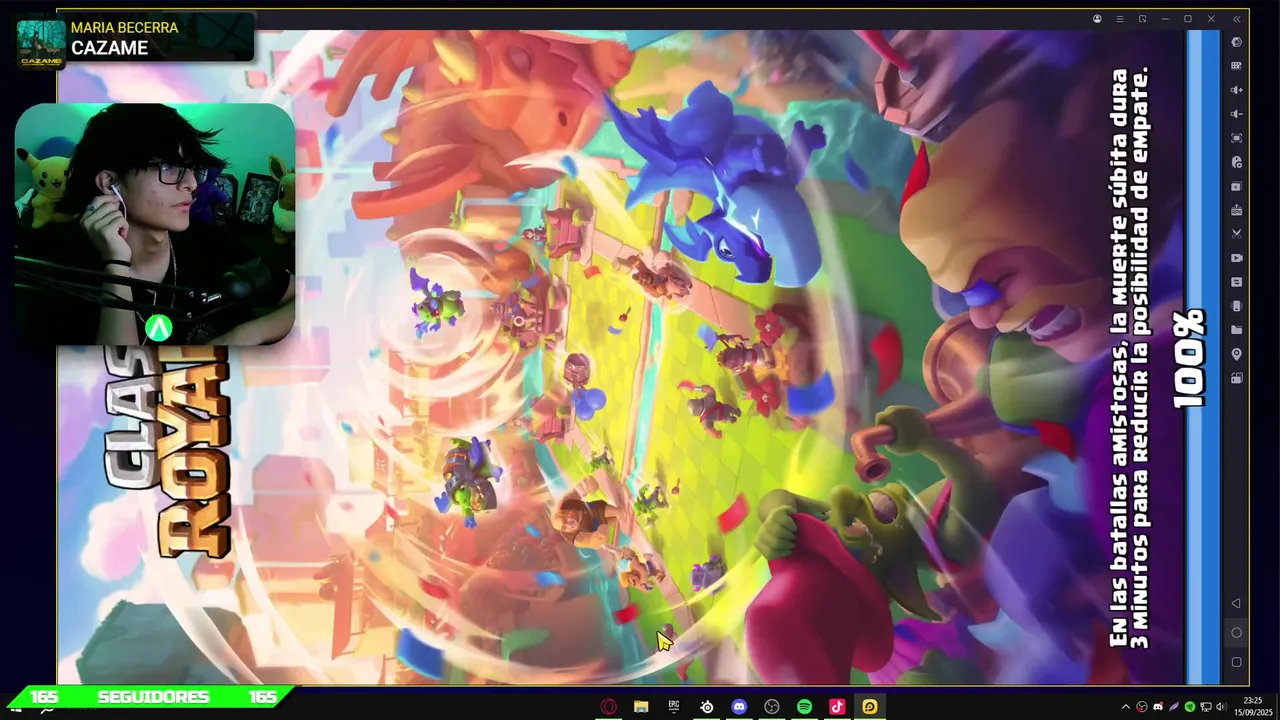Viewport: 1280px width, 720px height.
Task: Click the SEGUIDORES follower counter banner
Action: tap(153, 697)
